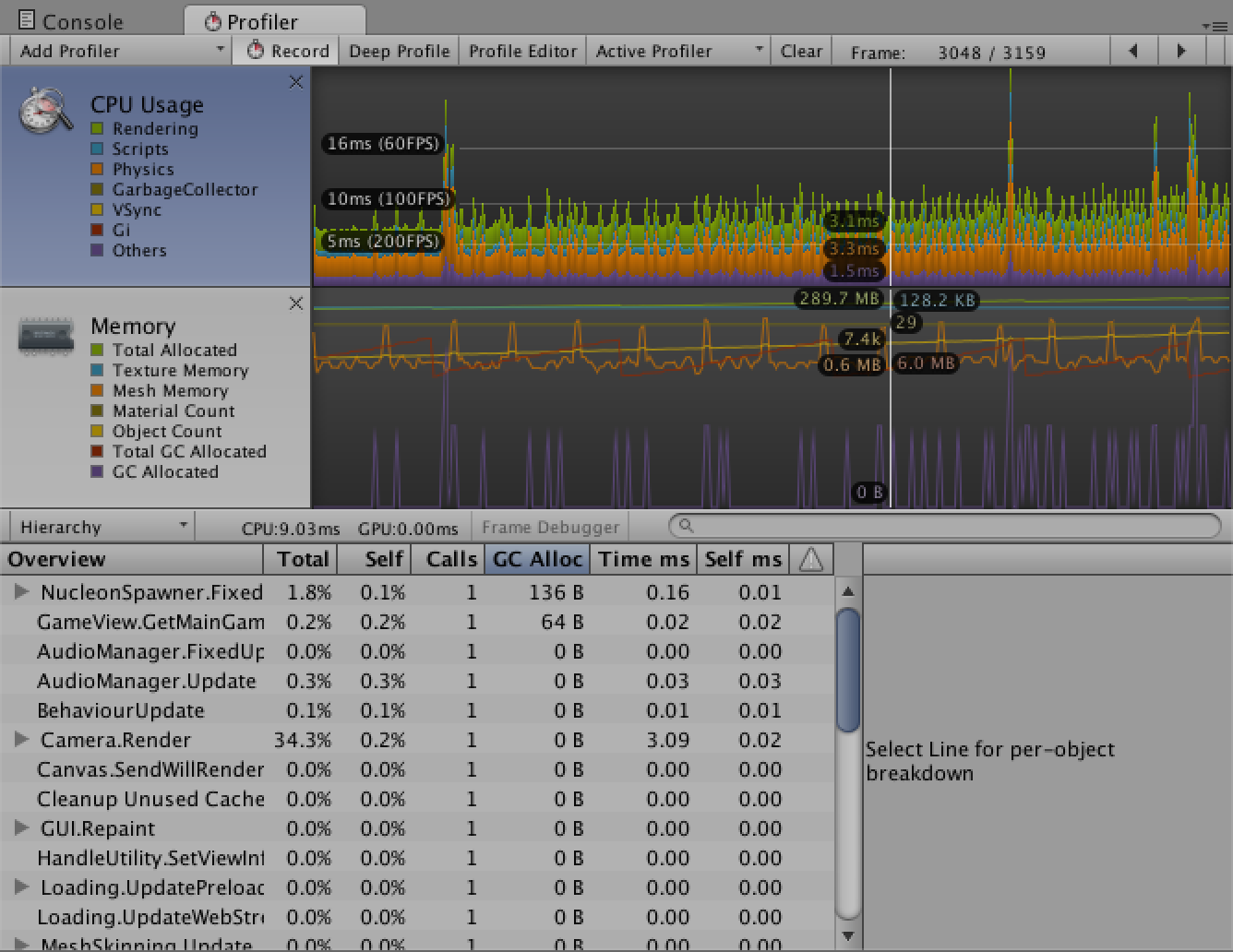Go to previous frame arrow
Screen dimensions: 1233x952
coord(1133,51)
